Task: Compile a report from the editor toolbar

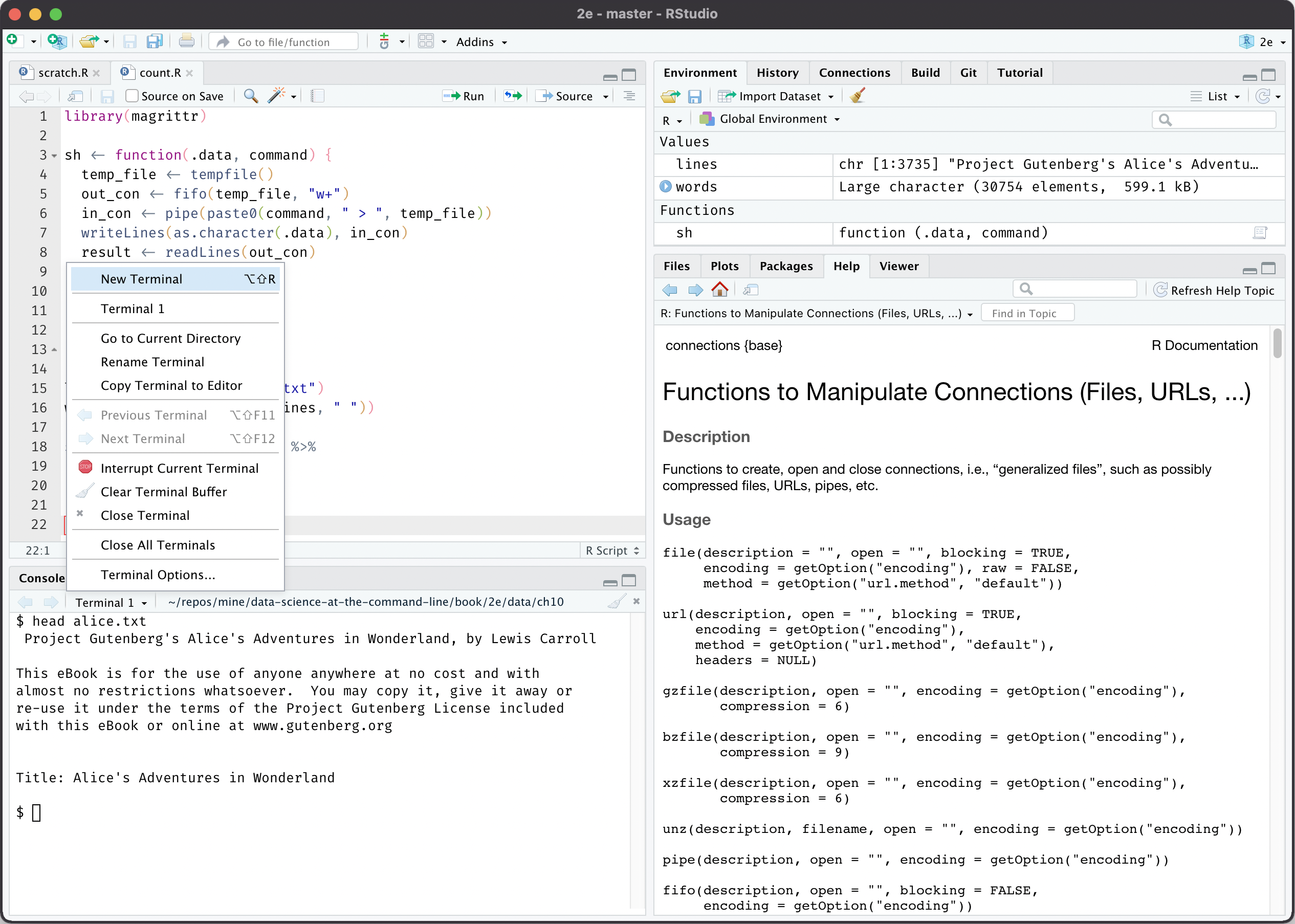Action: click(x=317, y=96)
